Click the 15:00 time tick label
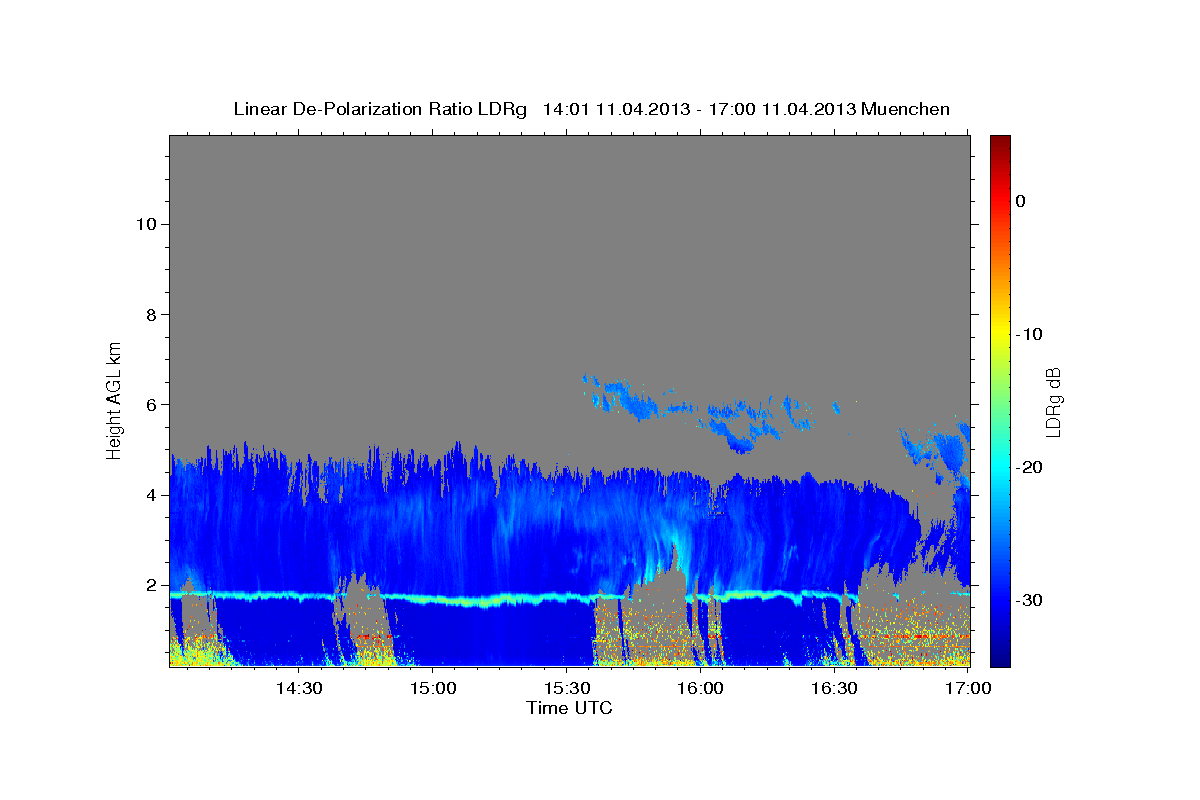The width and height of the screenshot is (1200, 800). 433,689
